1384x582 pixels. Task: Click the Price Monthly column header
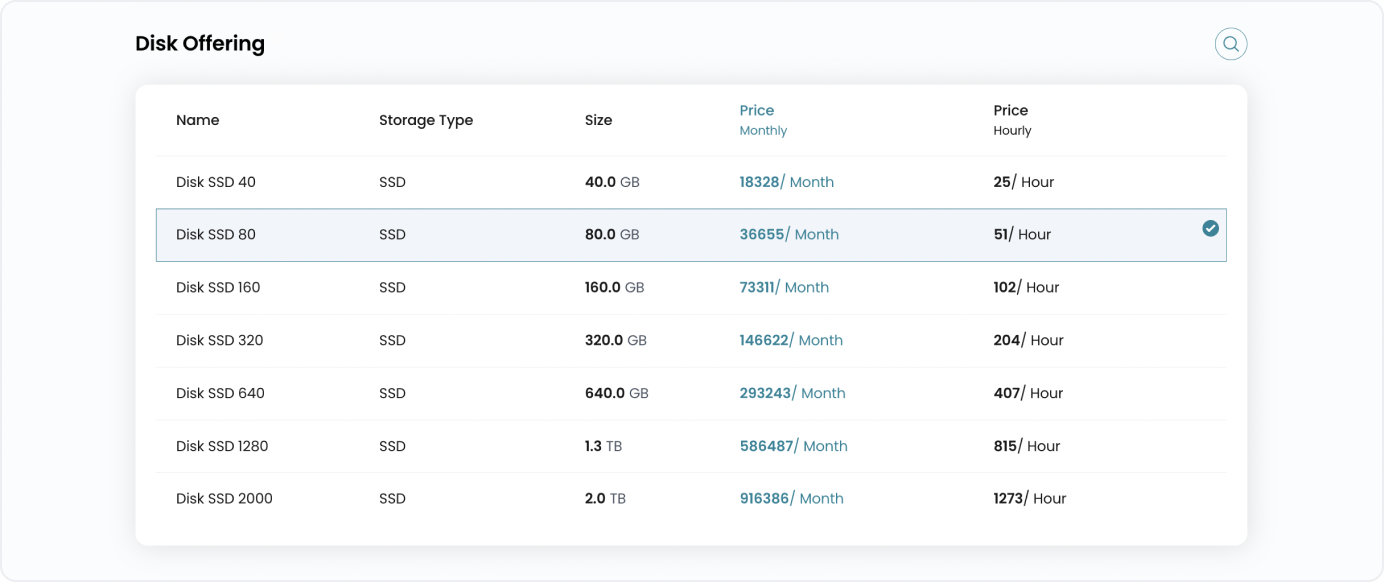(762, 119)
